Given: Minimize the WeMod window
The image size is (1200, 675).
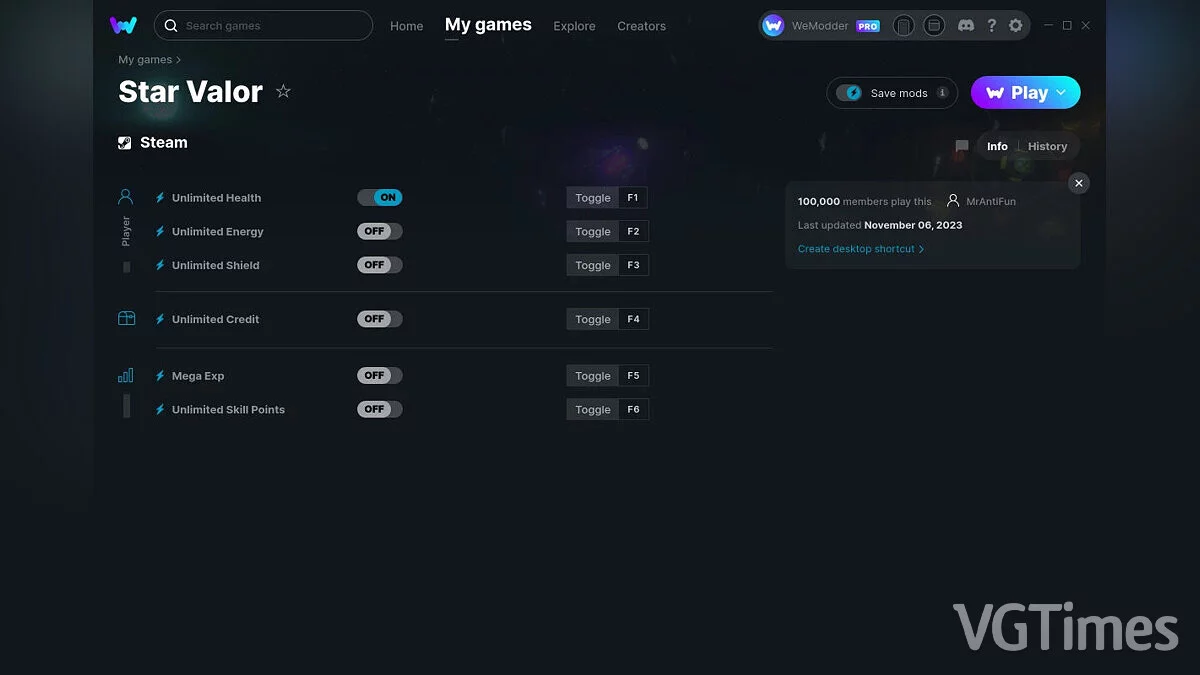Looking at the screenshot, I should 1048,25.
